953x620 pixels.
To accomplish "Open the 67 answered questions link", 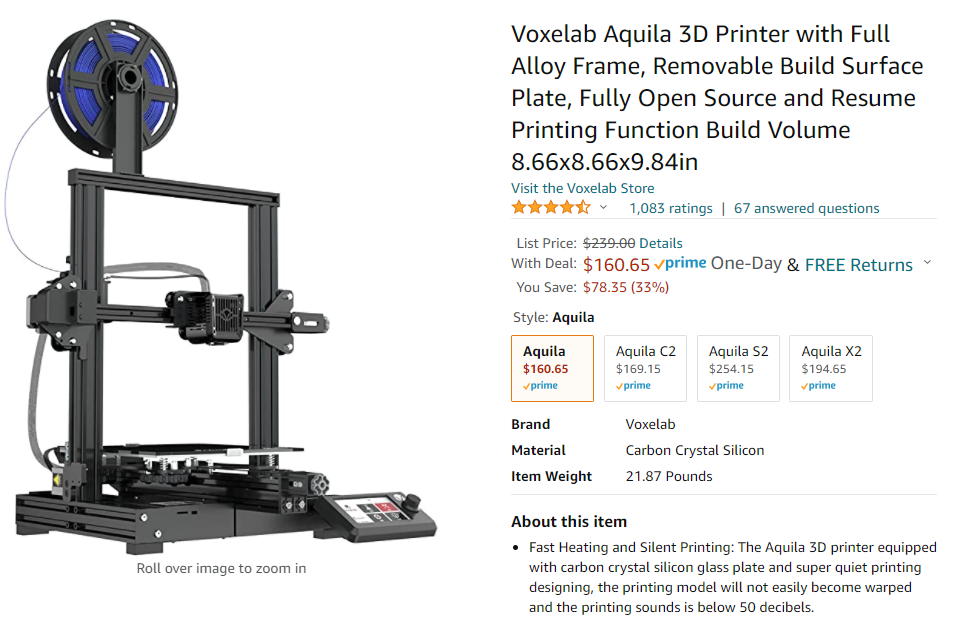I will [x=806, y=208].
